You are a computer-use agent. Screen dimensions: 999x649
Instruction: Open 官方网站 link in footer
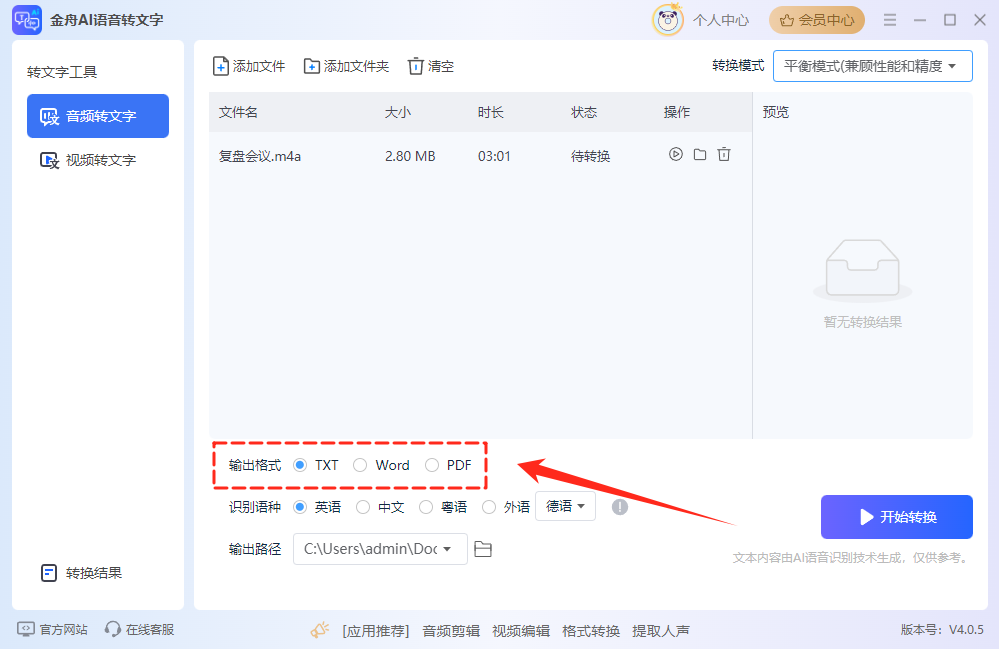pos(53,629)
